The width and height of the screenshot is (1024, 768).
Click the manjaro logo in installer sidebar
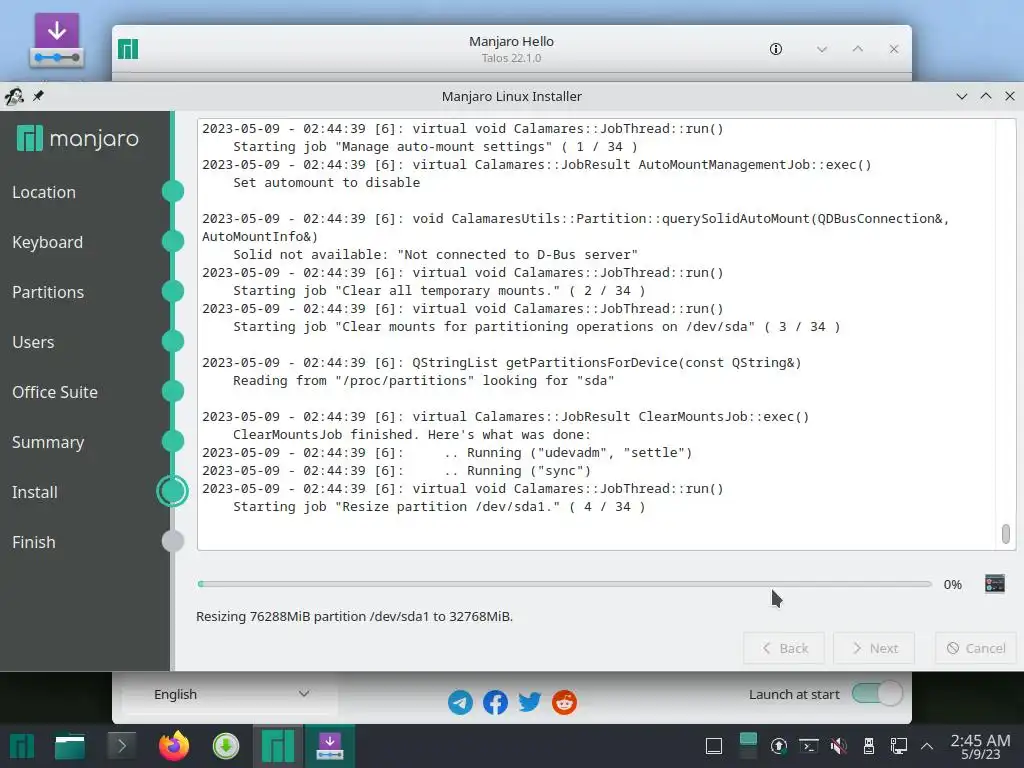[x=78, y=138]
